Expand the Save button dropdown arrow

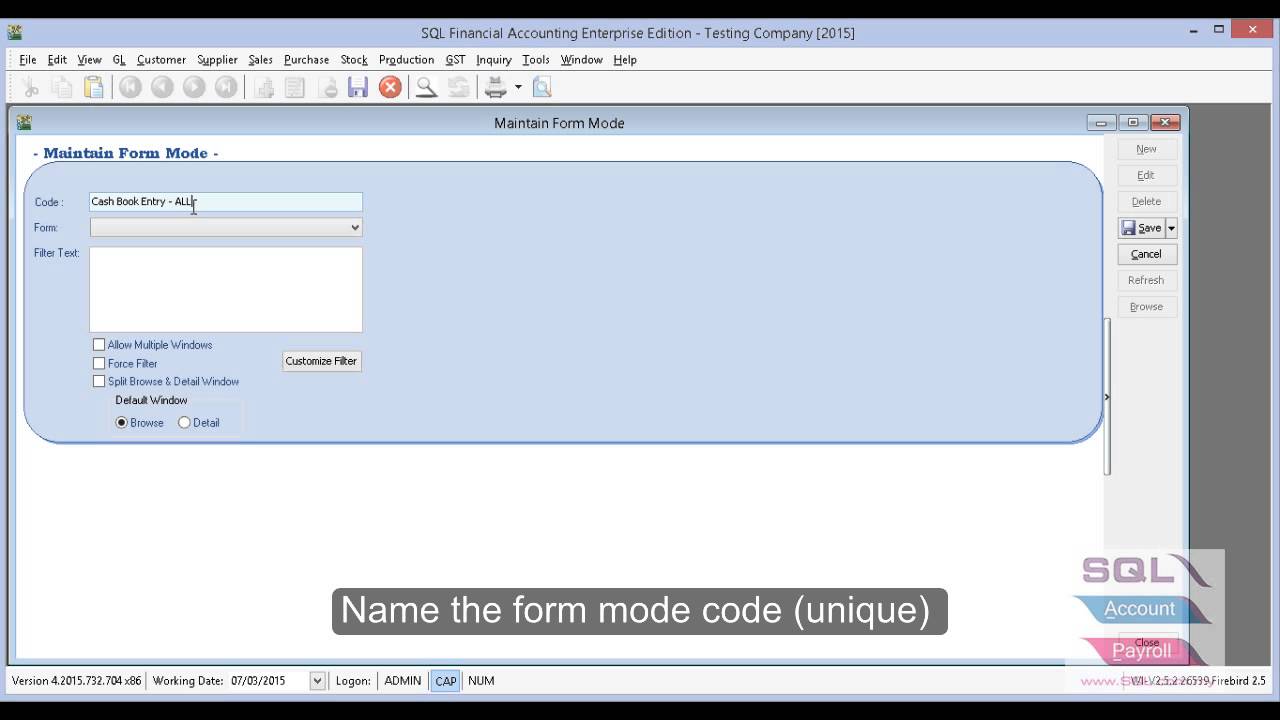(1171, 228)
